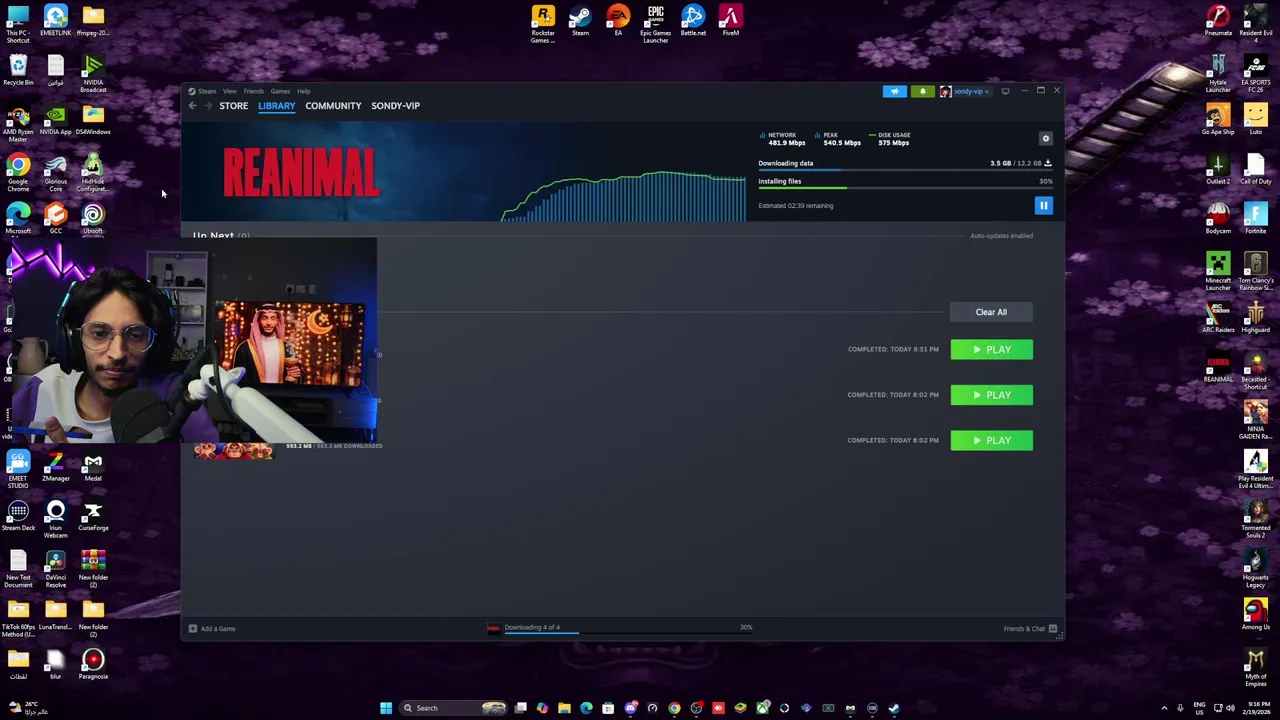Open the Windows Start button
Image resolution: width=1280 pixels, height=720 pixels.
tap(386, 708)
